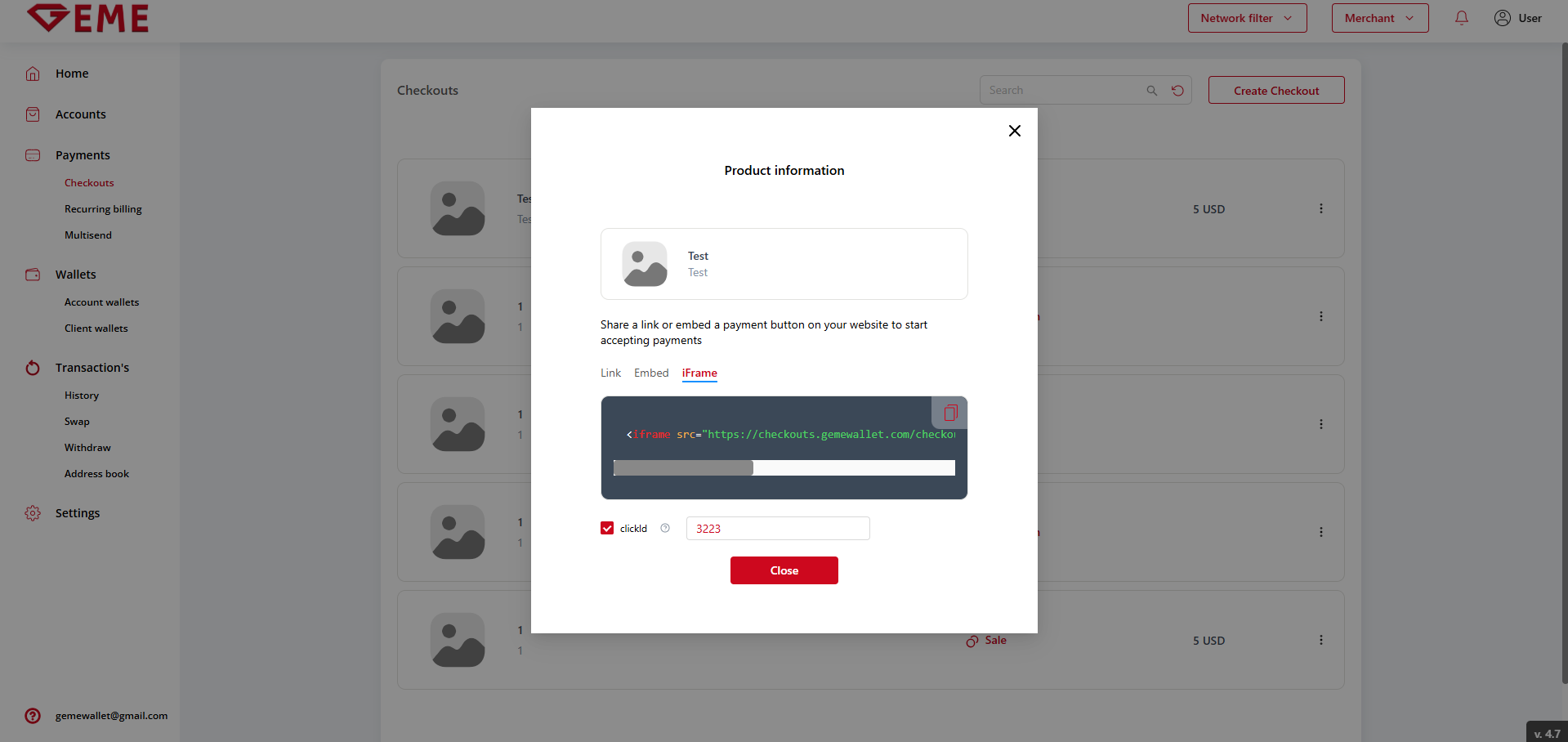Uncheck the clickId checkbox

coord(607,528)
